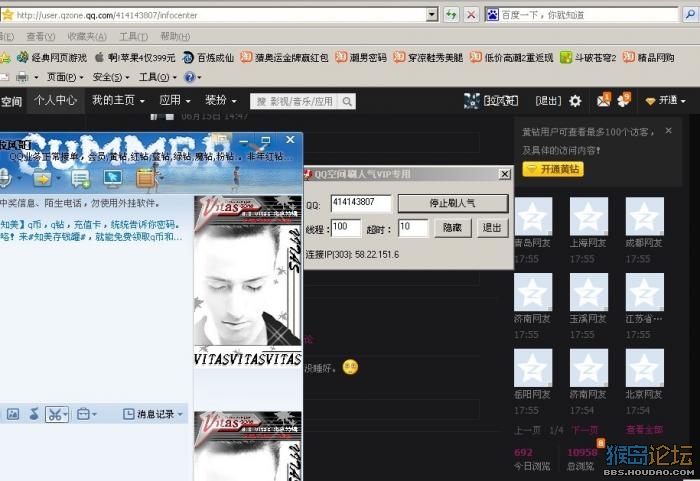Screen dimensions: 700x481
Task: Click the 百炼成仙 bookmark
Action: (208, 58)
